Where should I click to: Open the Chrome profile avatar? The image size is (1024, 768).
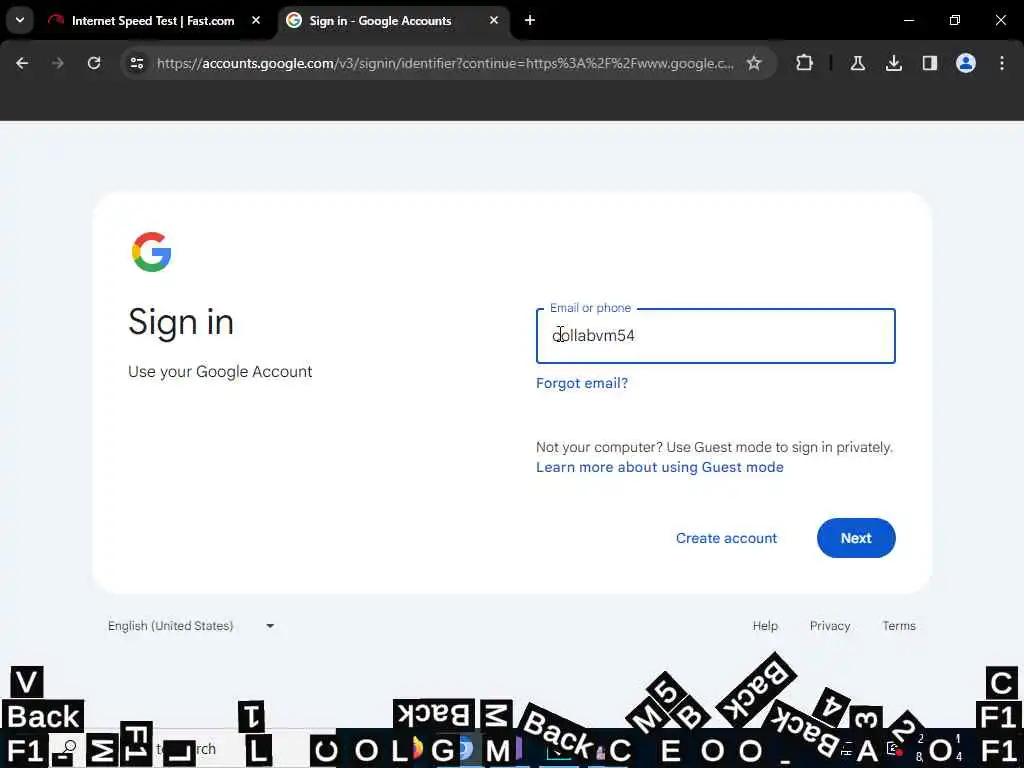coord(965,63)
